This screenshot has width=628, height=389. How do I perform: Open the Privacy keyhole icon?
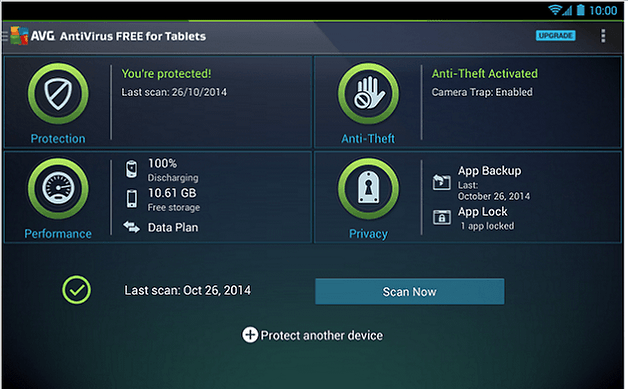(x=368, y=188)
